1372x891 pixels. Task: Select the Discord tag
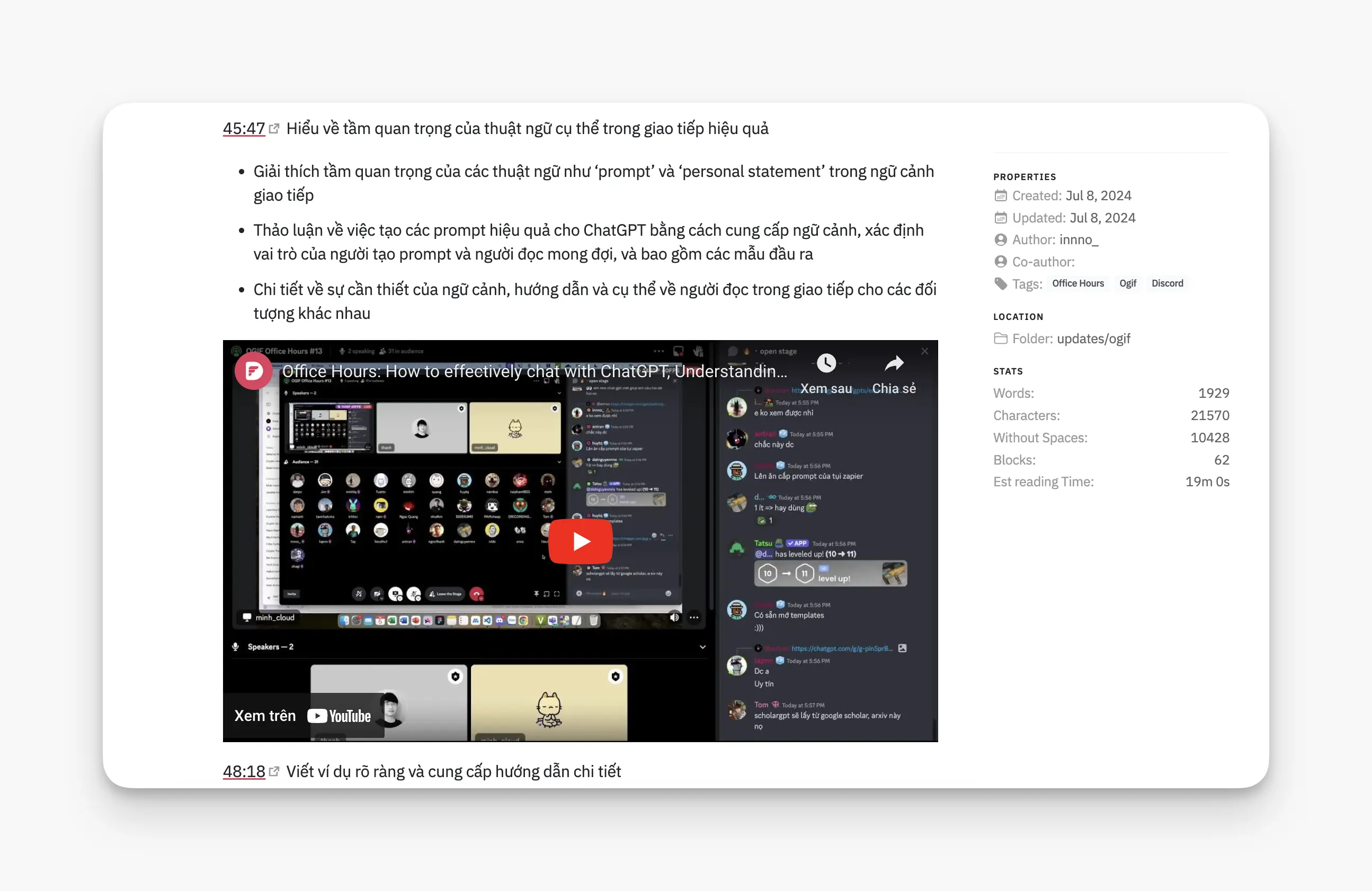[1168, 283]
